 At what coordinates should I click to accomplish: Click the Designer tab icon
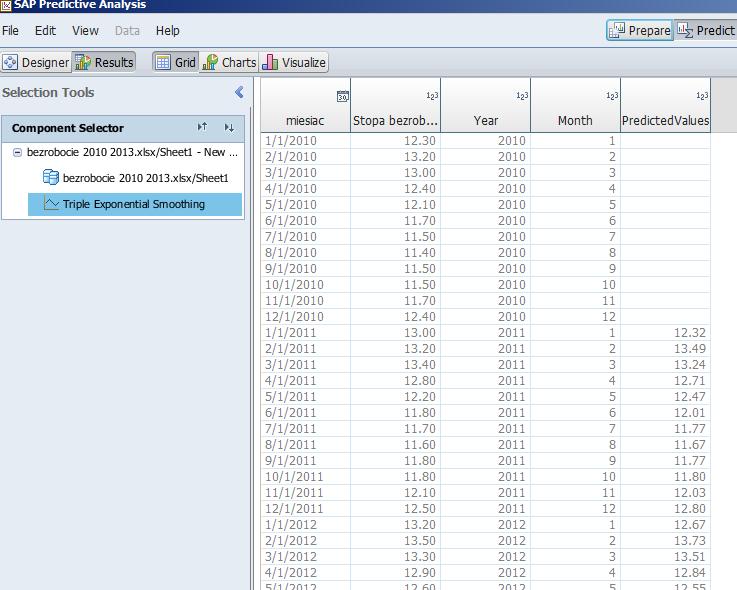10,62
